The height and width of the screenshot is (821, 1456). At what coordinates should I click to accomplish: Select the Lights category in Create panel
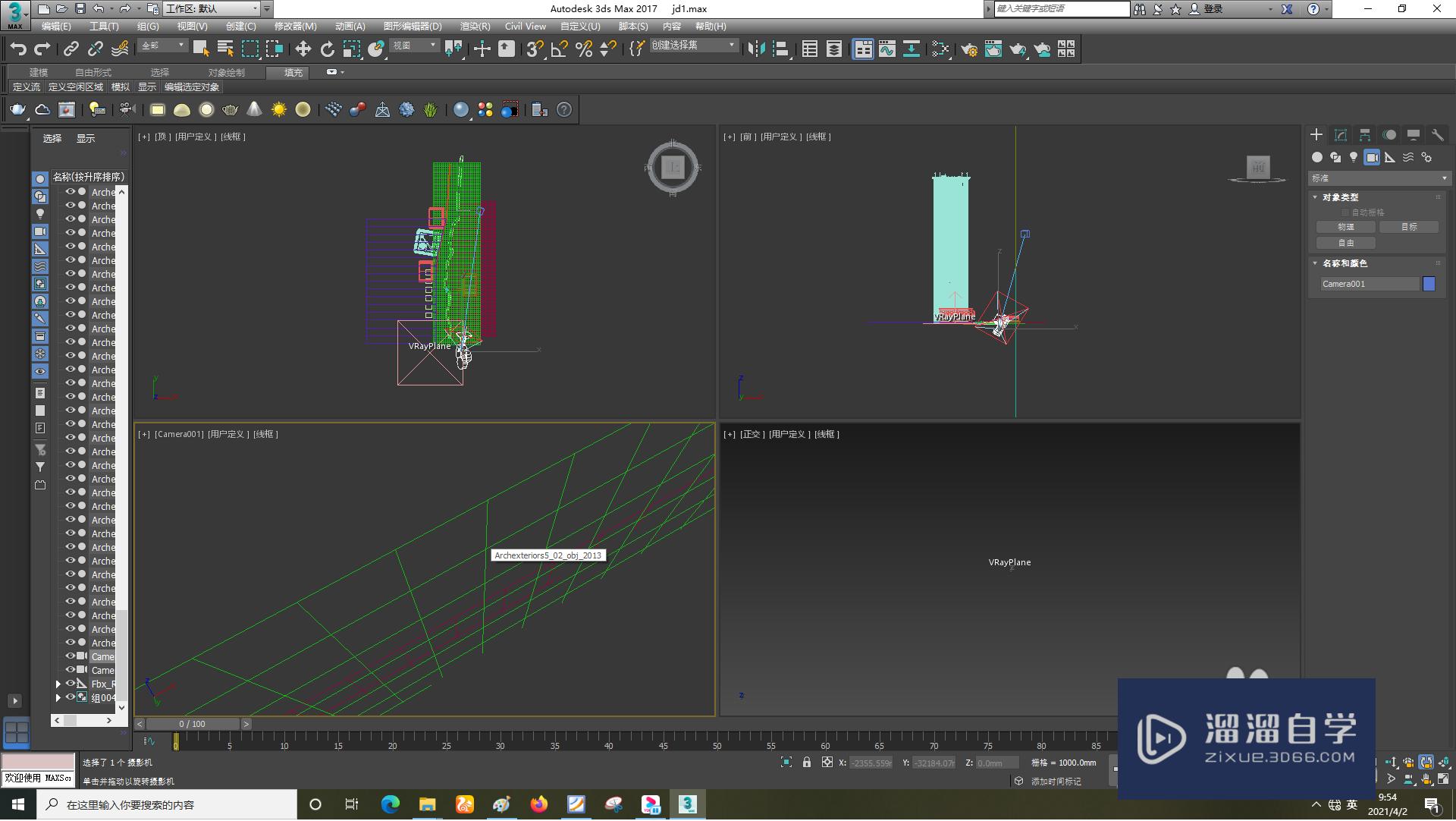[x=1354, y=157]
